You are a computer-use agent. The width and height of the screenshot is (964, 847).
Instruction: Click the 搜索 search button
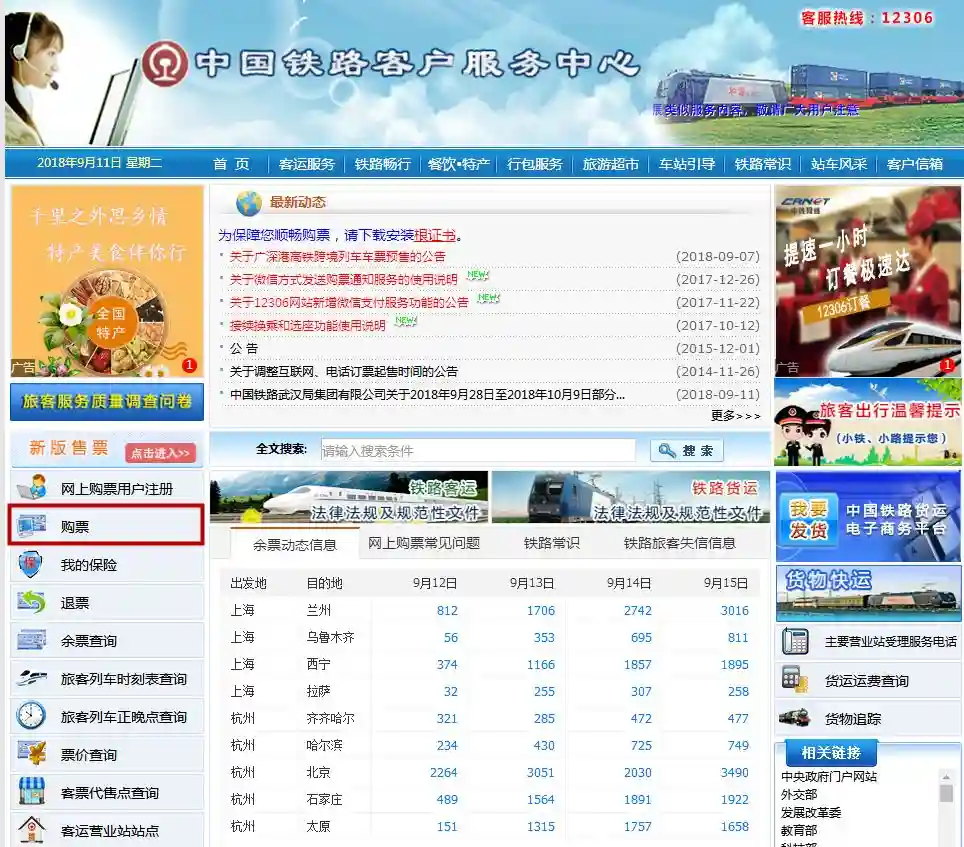pyautogui.click(x=687, y=450)
